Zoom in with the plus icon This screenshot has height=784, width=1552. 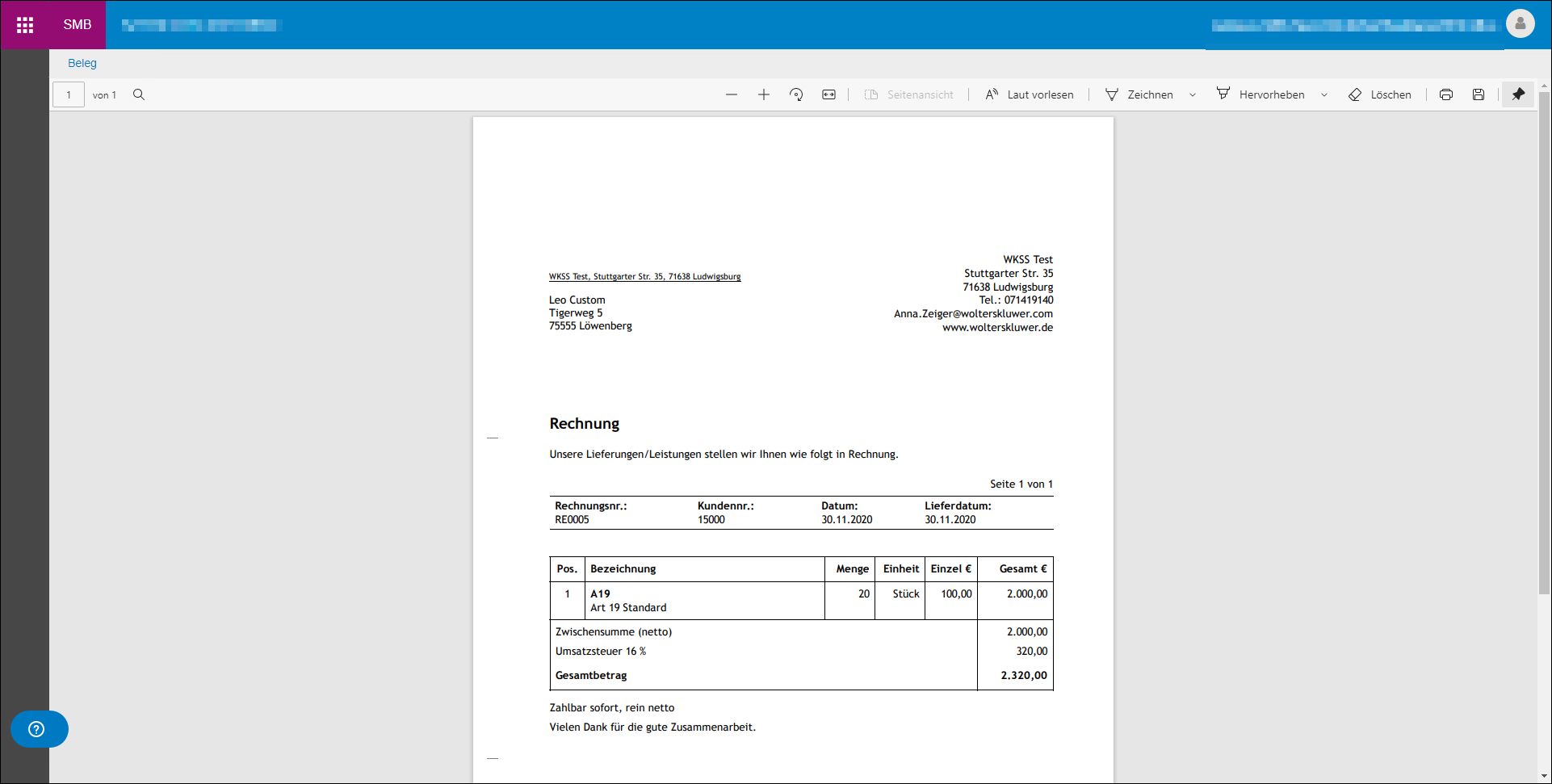point(764,94)
